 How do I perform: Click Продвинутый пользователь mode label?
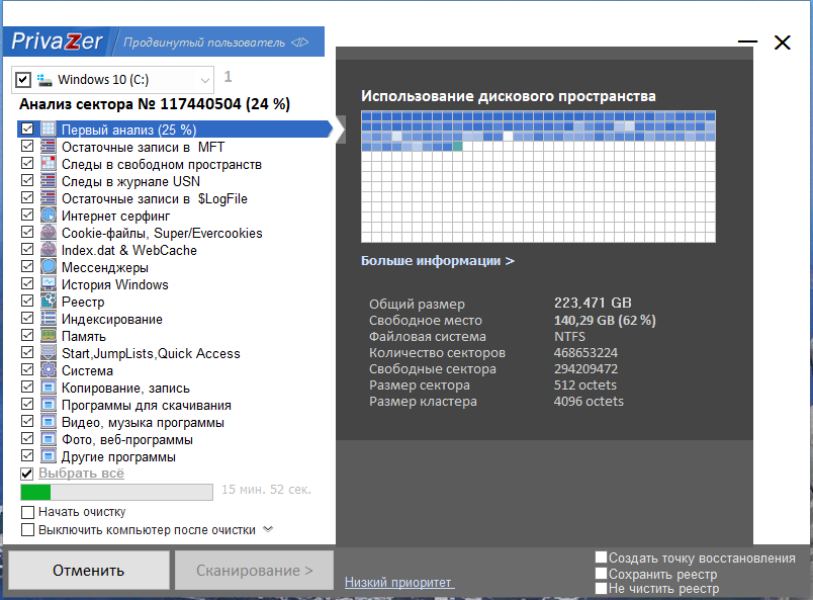coord(204,43)
